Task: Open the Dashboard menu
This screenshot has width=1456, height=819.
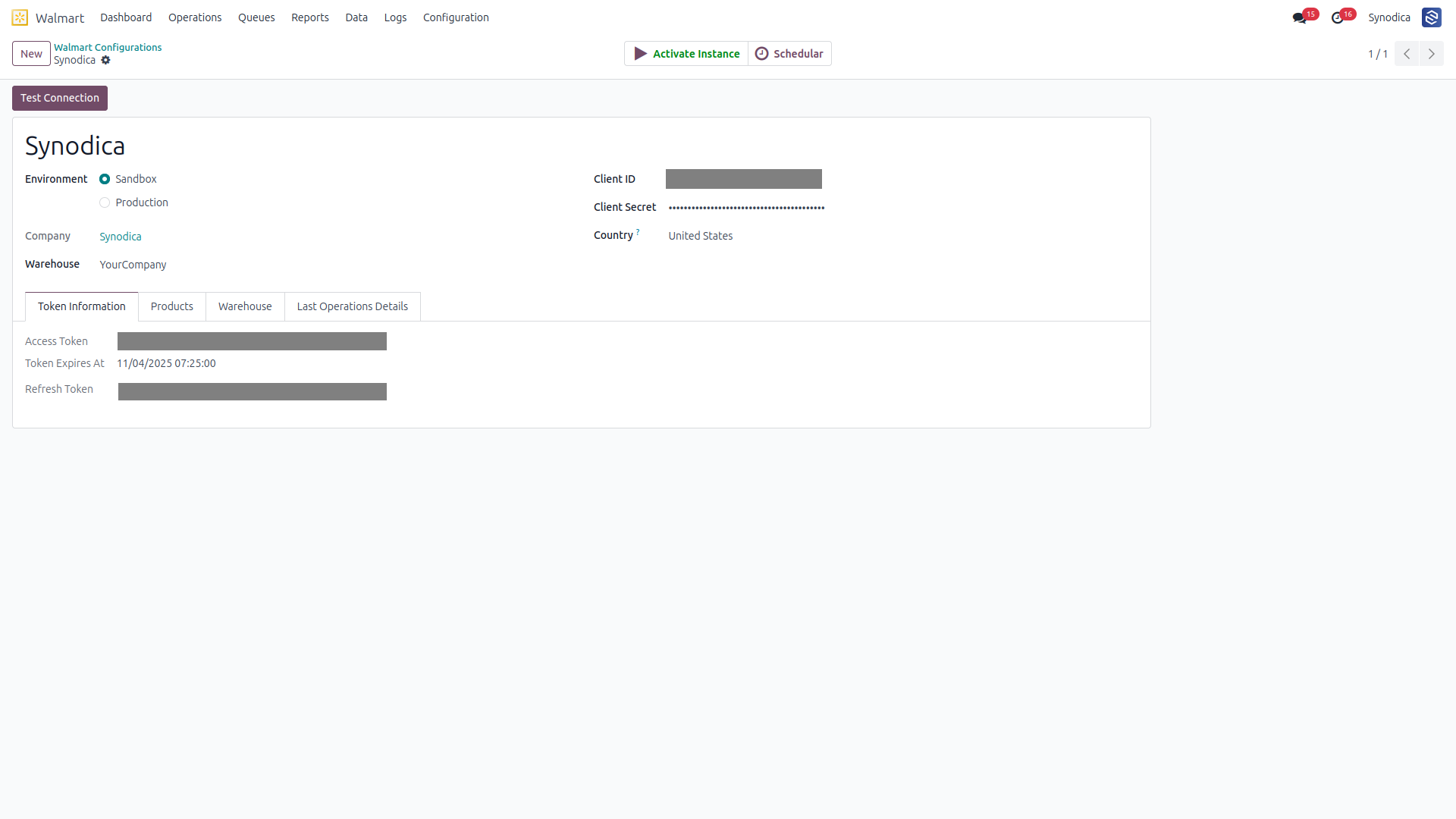Action: click(126, 17)
